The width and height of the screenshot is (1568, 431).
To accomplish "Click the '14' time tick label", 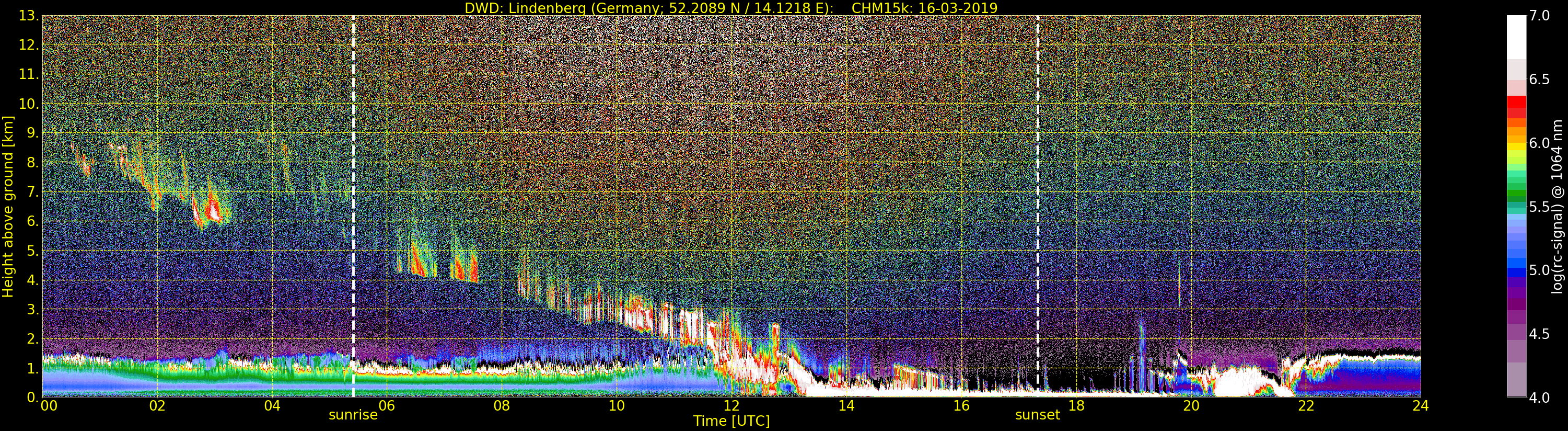I will coord(846,406).
